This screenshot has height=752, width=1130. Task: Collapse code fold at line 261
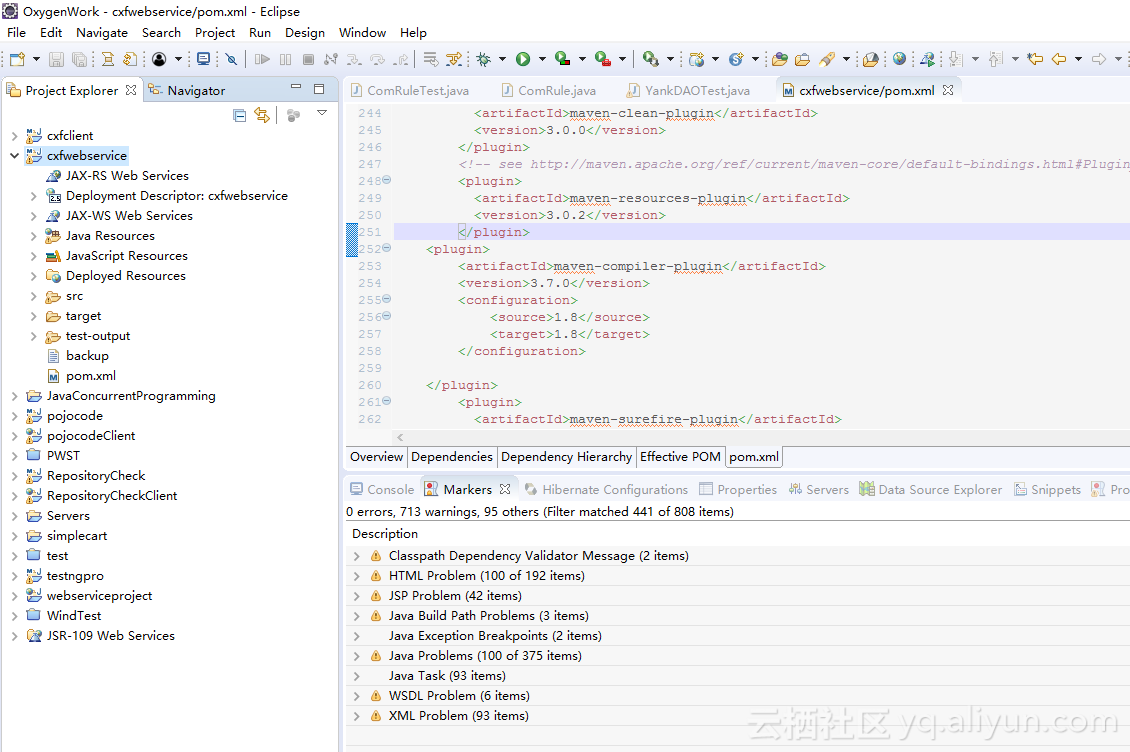tap(386, 402)
